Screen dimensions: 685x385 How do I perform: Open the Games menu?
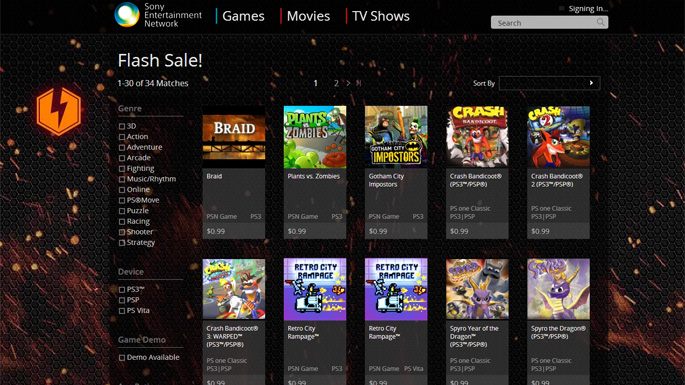tap(243, 16)
